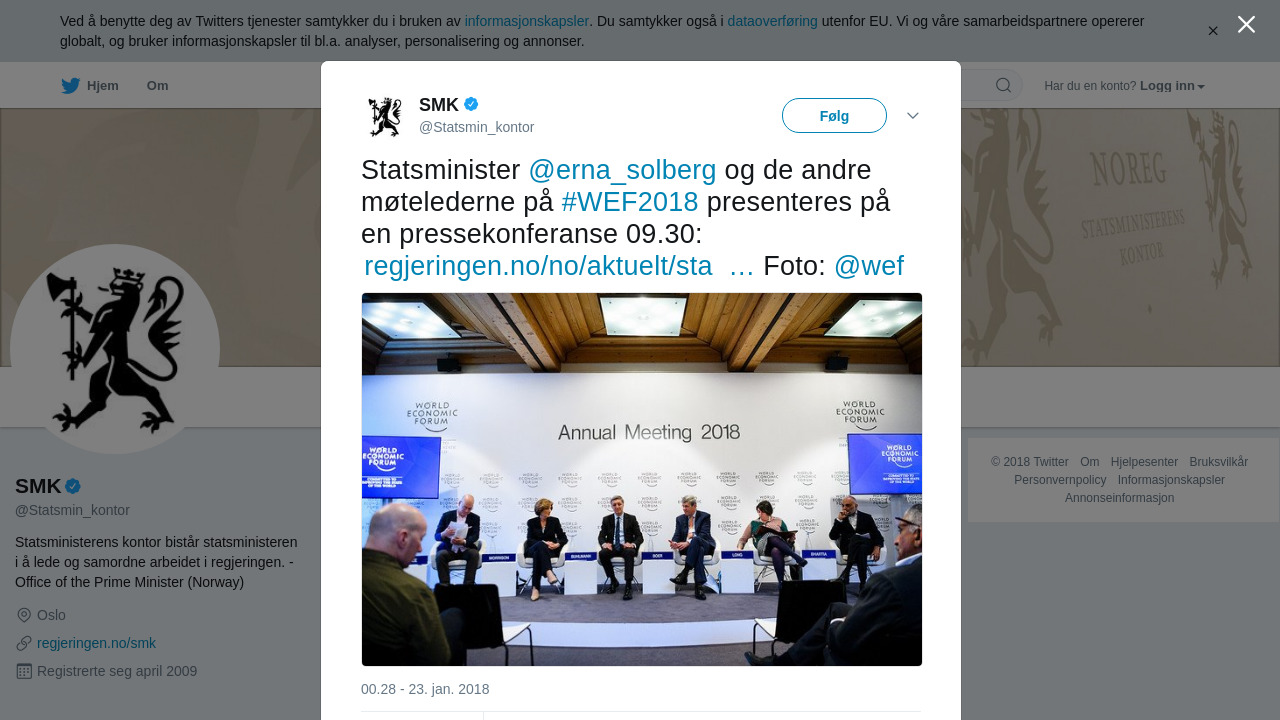
Task: Dismiss the cookie notice small X
Action: (1213, 31)
